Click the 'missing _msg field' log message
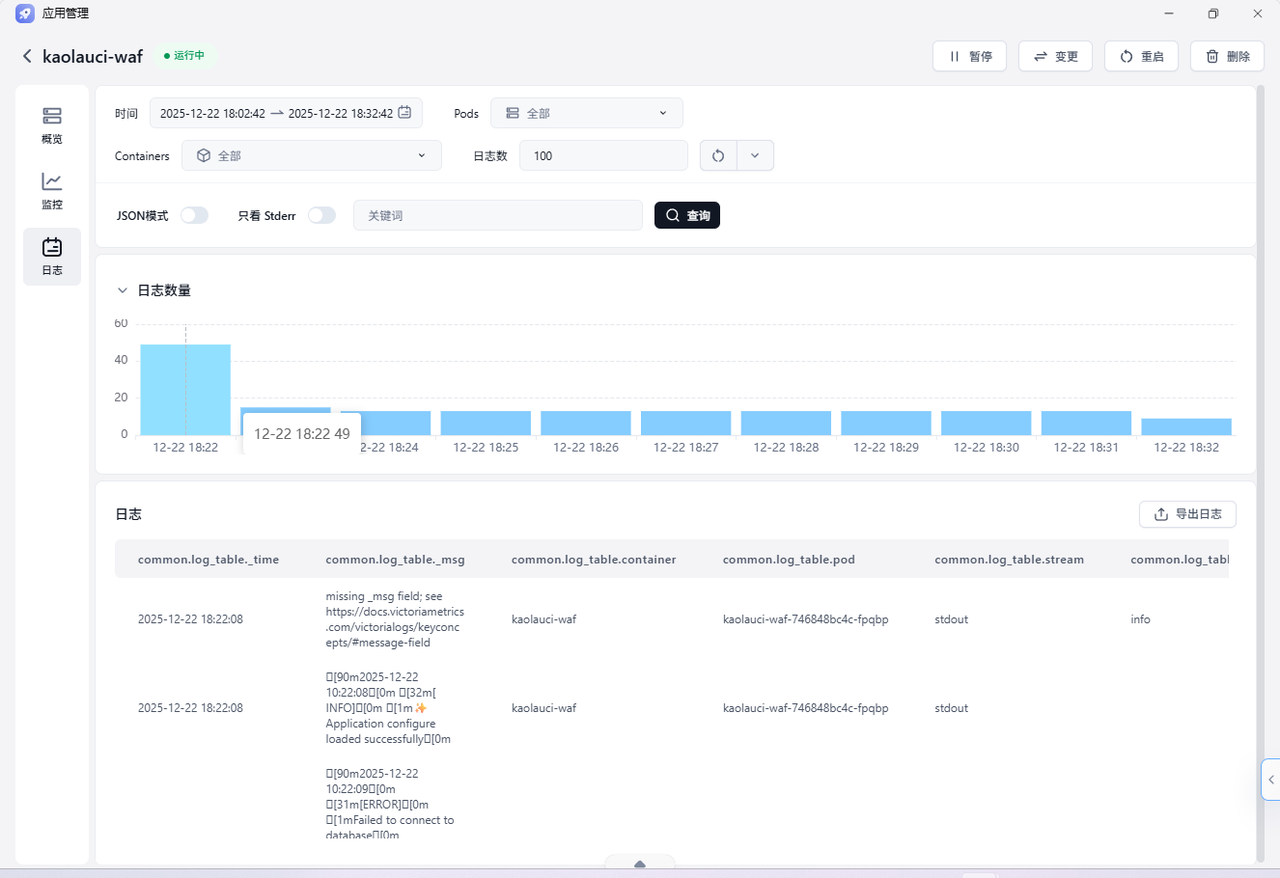 click(x=395, y=619)
